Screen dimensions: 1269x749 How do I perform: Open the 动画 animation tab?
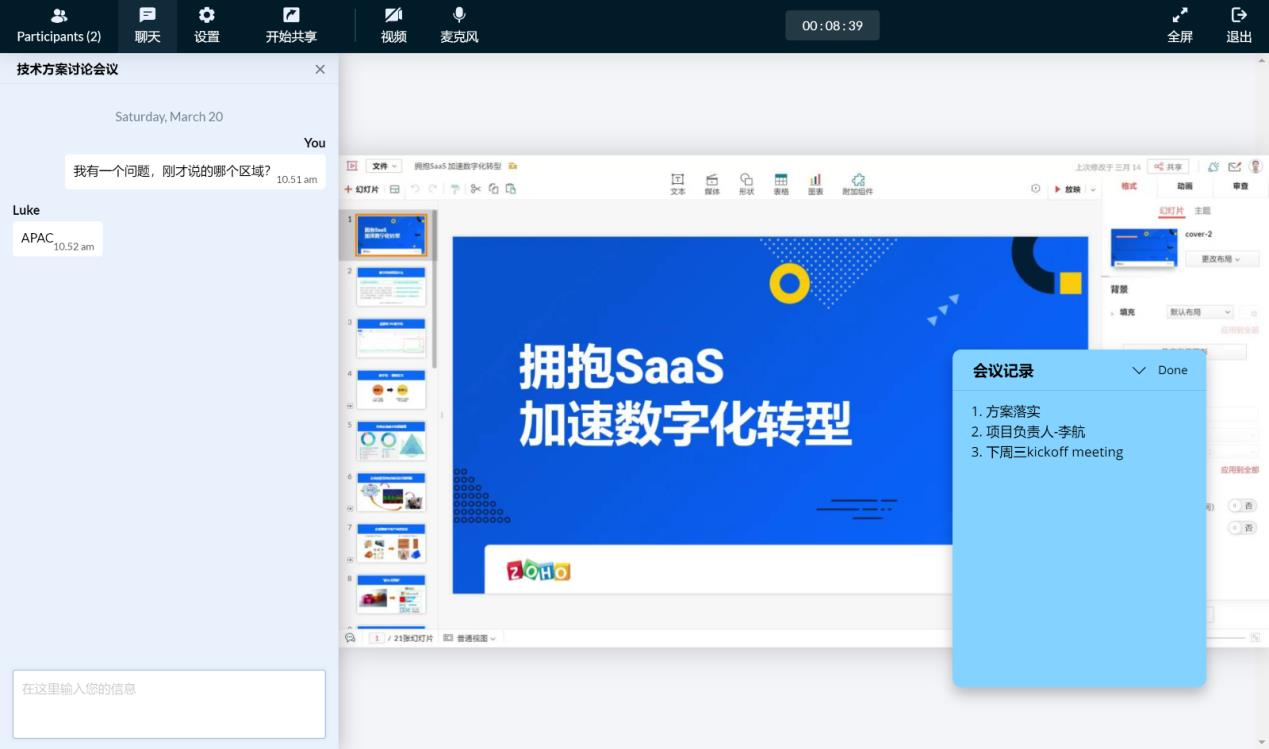pos(1184,186)
